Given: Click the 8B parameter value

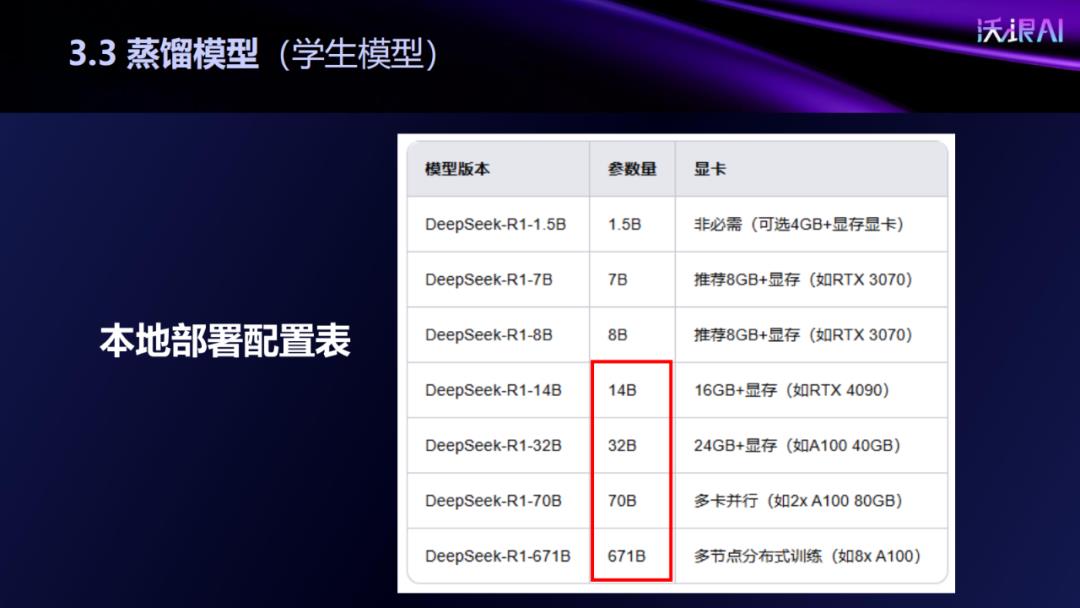Looking at the screenshot, I should click(x=617, y=335).
